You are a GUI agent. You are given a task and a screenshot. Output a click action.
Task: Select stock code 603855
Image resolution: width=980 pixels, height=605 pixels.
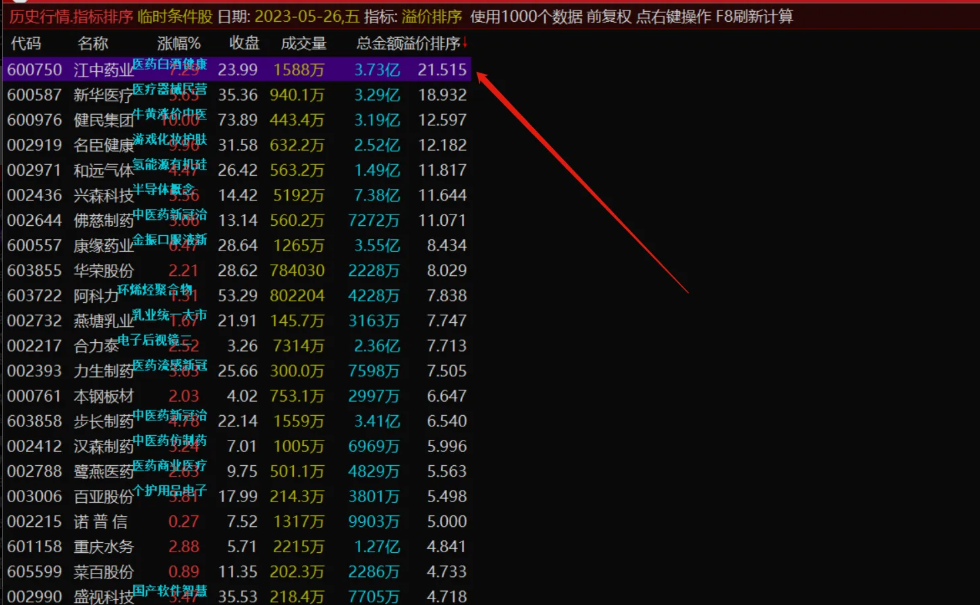(x=34, y=271)
